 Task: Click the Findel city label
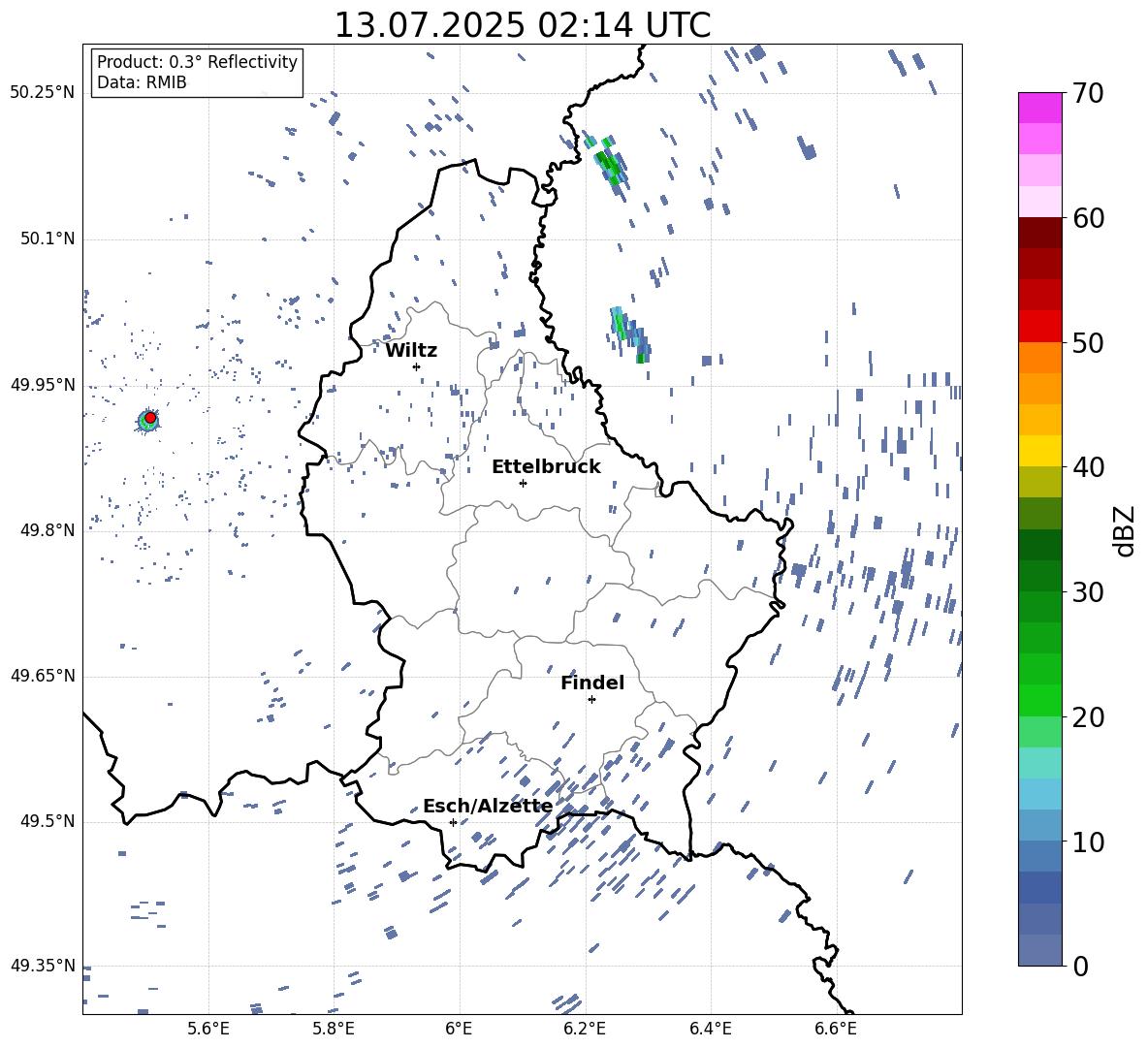pos(592,683)
